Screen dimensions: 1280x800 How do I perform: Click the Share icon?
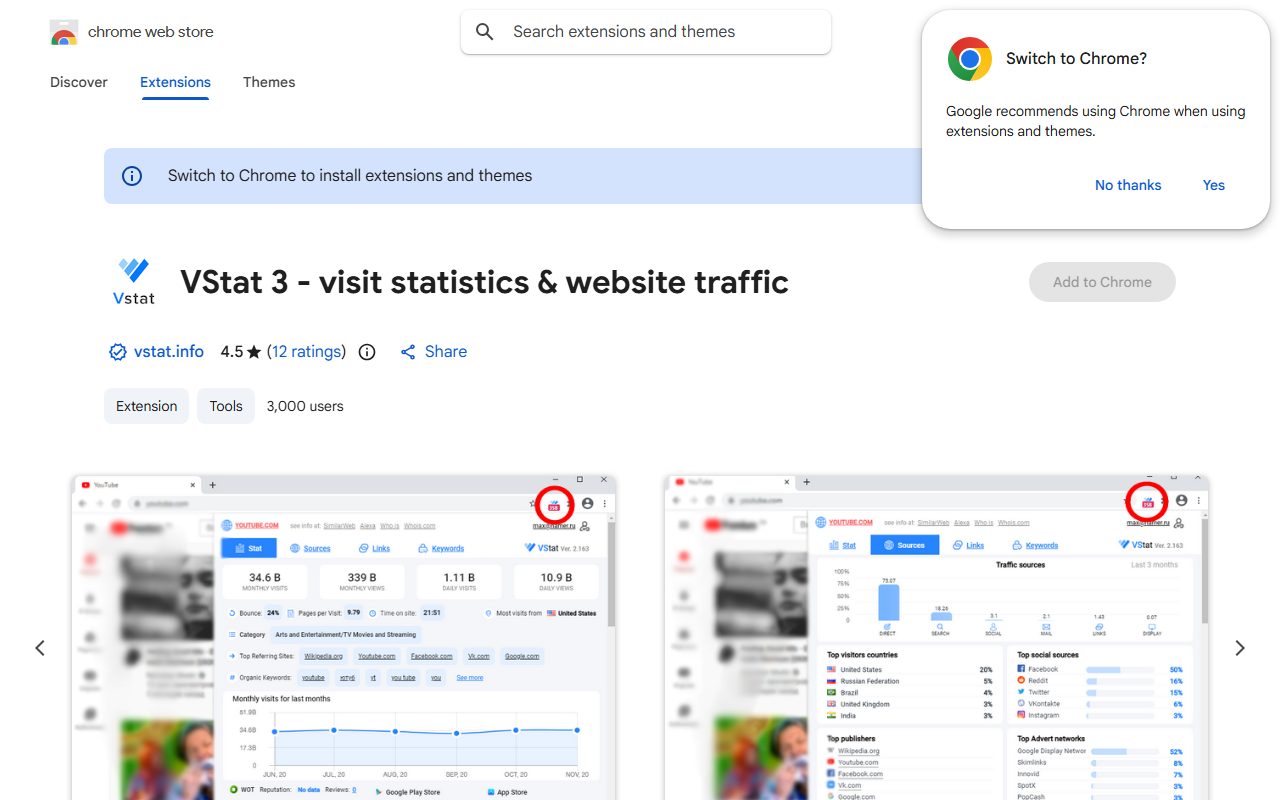click(408, 352)
